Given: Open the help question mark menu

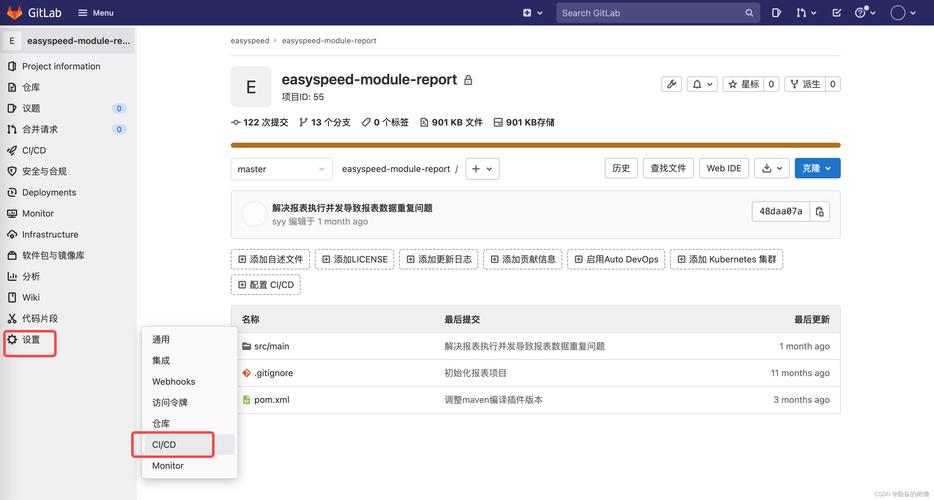Looking at the screenshot, I should click(864, 13).
